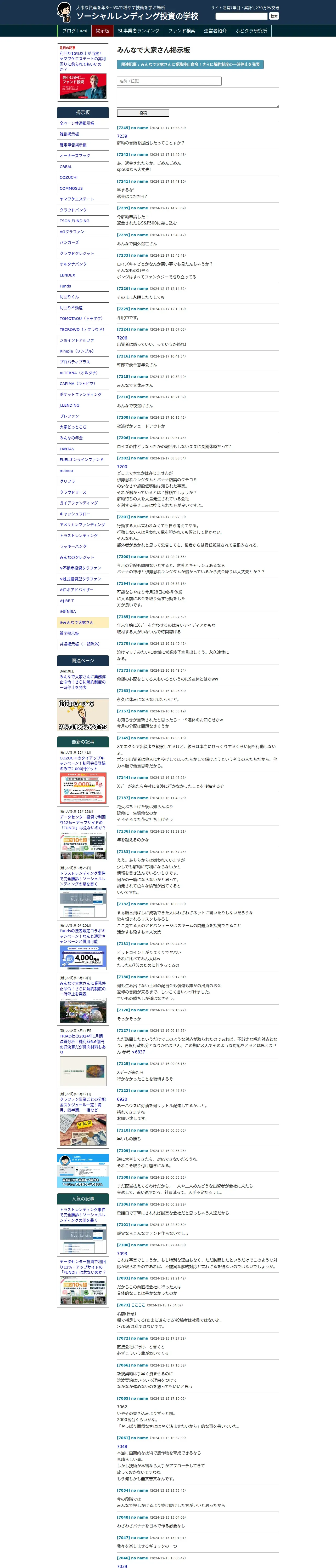Click the 分配金 calendar thumbnail image
This screenshot has height=1568, width=336.
[x=83, y=1130]
